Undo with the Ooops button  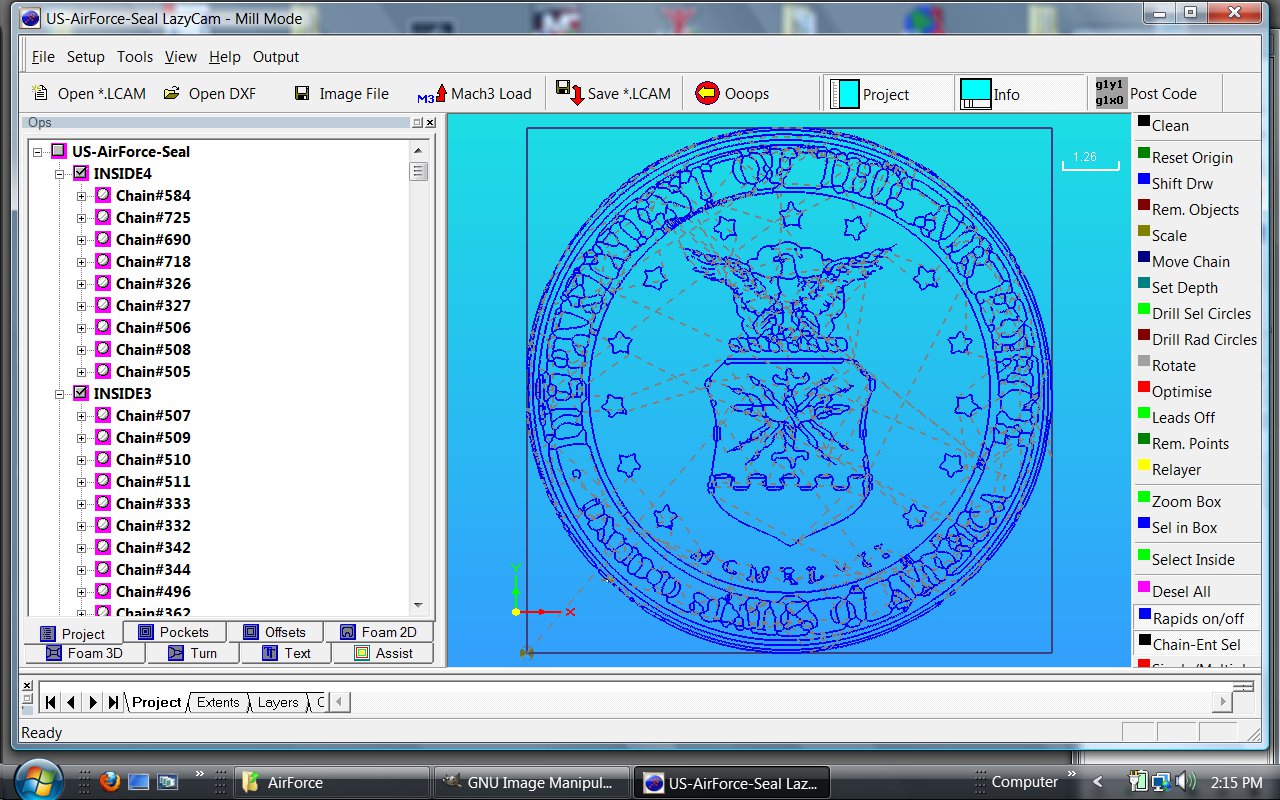pos(732,93)
